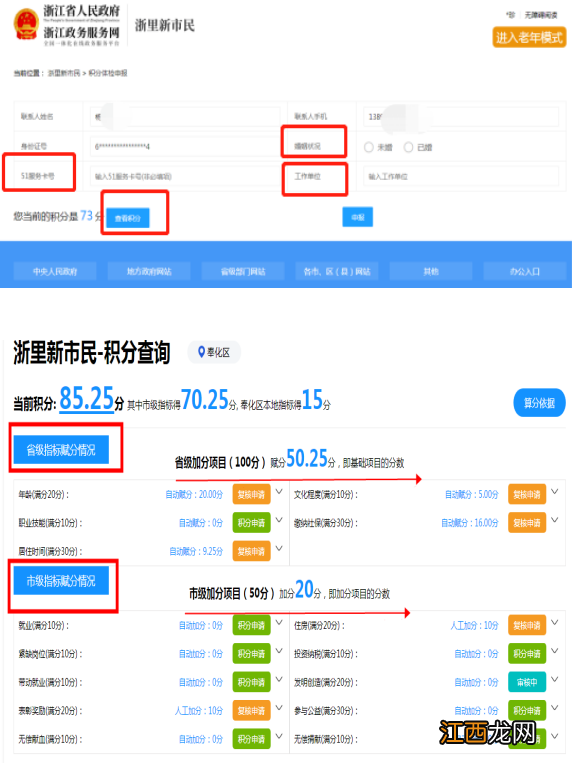Click 复核申请 in the 居住时间 row
This screenshot has width=573, height=763.
(251, 551)
